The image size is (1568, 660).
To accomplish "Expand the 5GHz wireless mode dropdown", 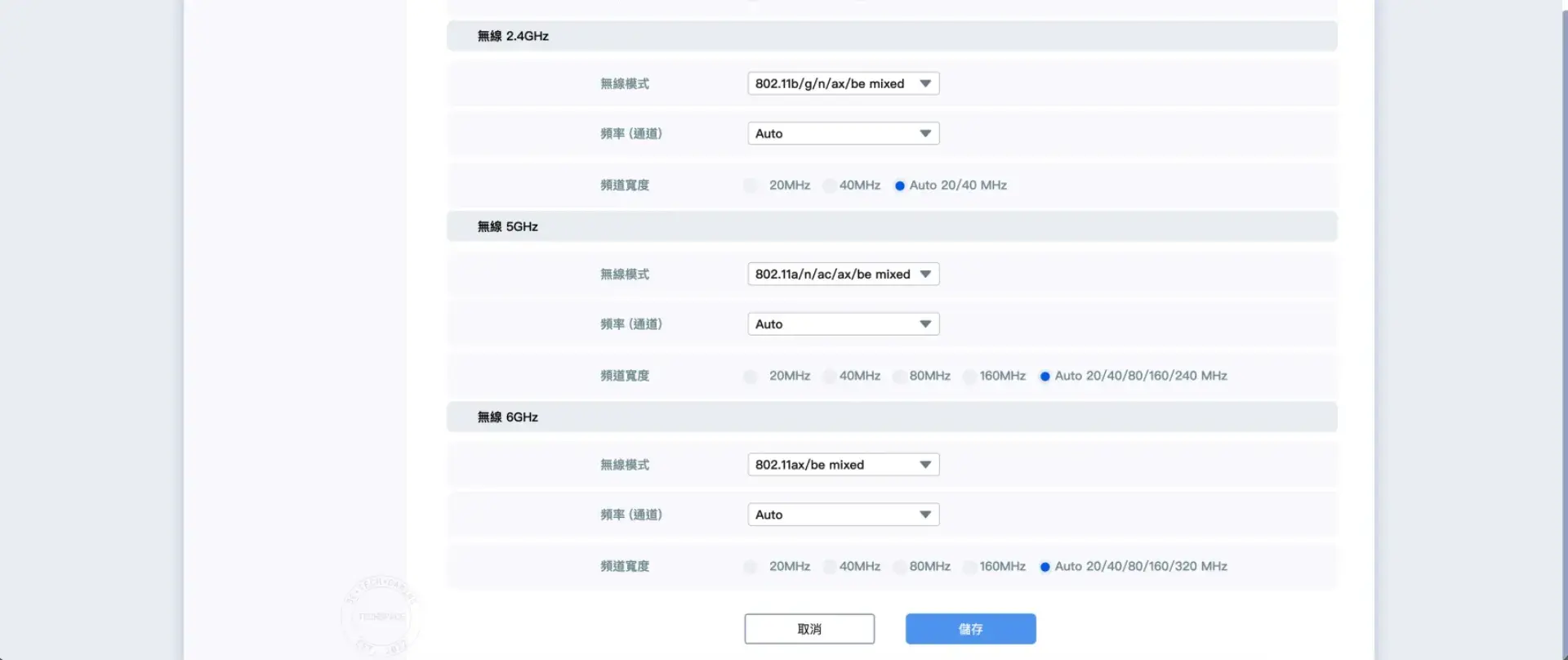I will (x=843, y=274).
